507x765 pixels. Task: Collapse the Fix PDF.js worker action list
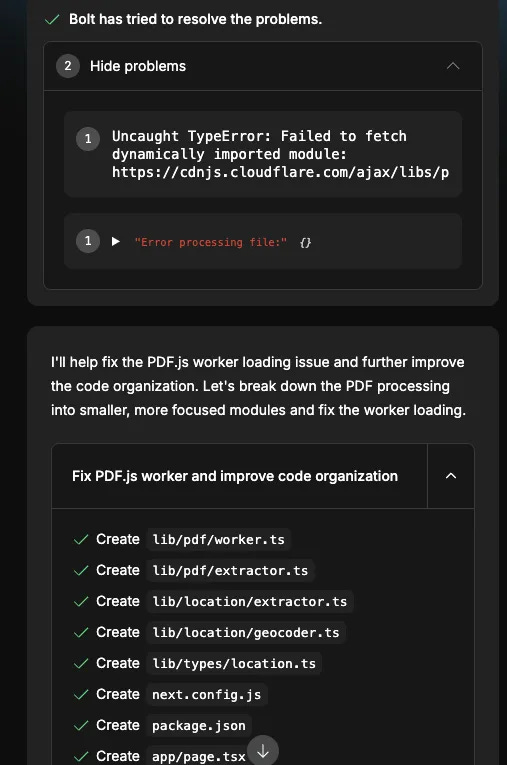(x=451, y=476)
